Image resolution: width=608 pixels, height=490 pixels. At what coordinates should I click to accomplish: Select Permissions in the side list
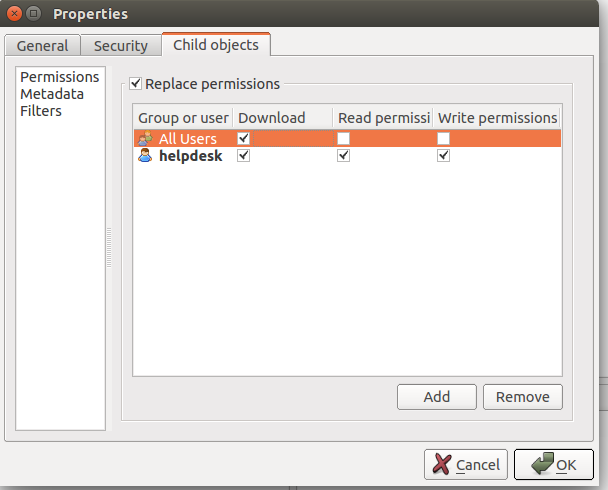click(60, 77)
